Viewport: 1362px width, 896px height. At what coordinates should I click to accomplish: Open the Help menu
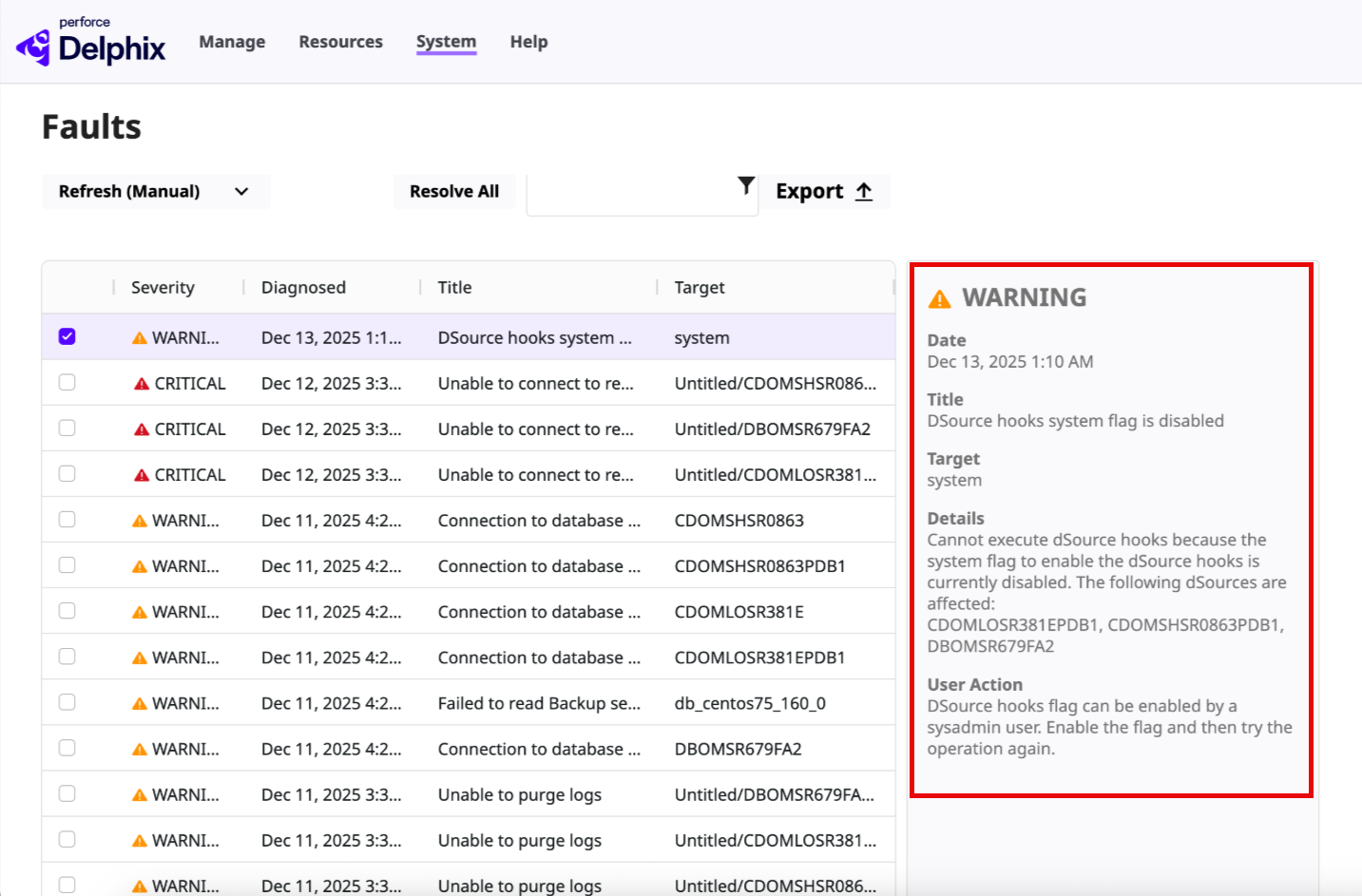click(x=528, y=42)
